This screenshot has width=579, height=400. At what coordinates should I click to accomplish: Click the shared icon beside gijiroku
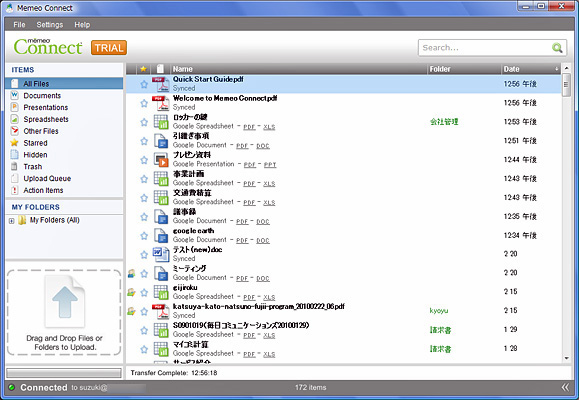point(131,292)
